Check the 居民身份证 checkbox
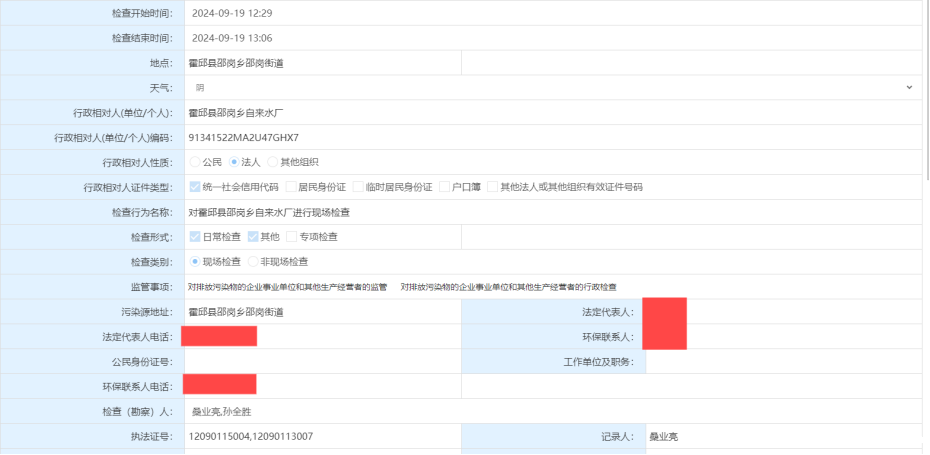Viewport: 930px width, 455px height. click(291, 187)
